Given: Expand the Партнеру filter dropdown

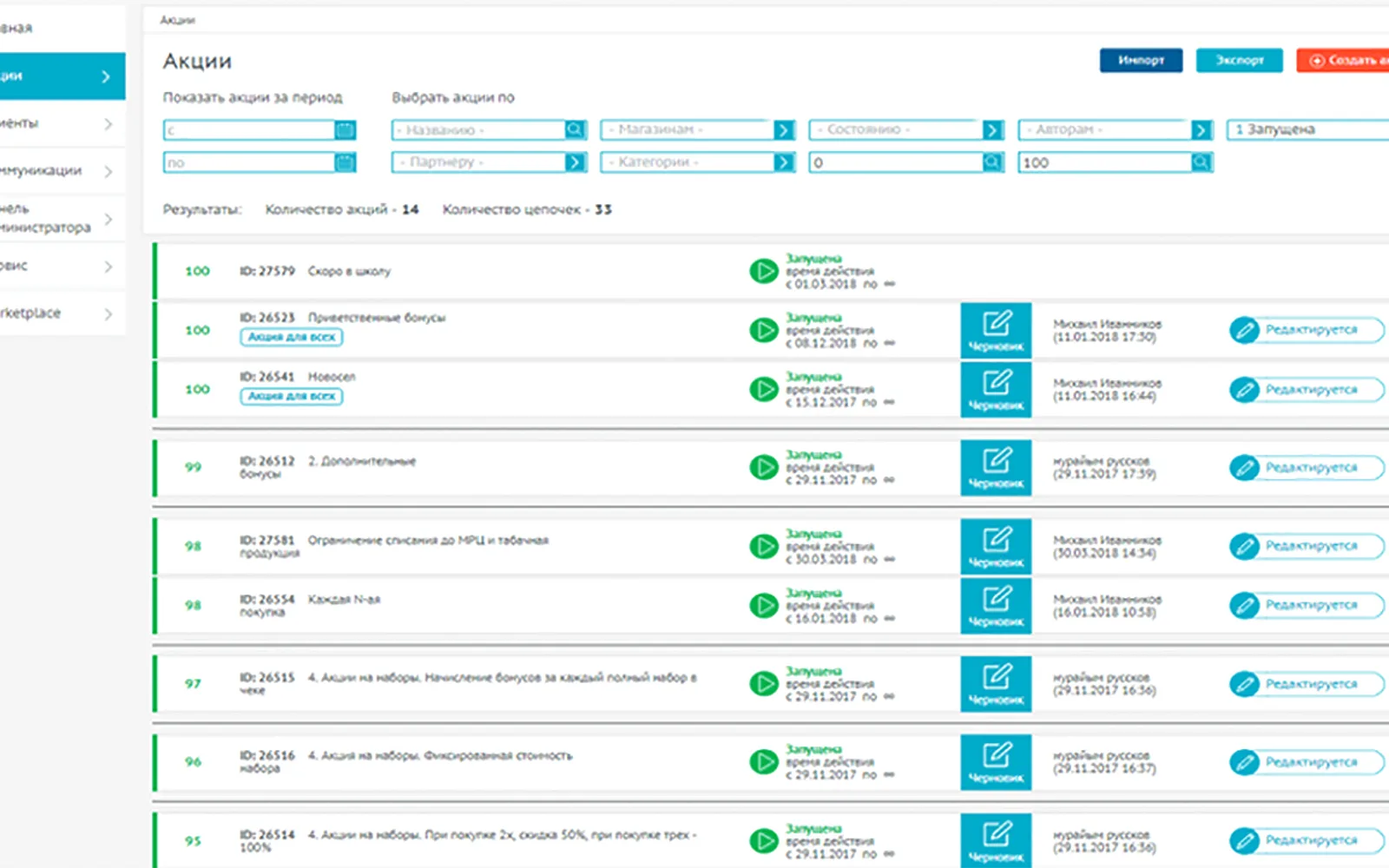Looking at the screenshot, I should point(576,162).
